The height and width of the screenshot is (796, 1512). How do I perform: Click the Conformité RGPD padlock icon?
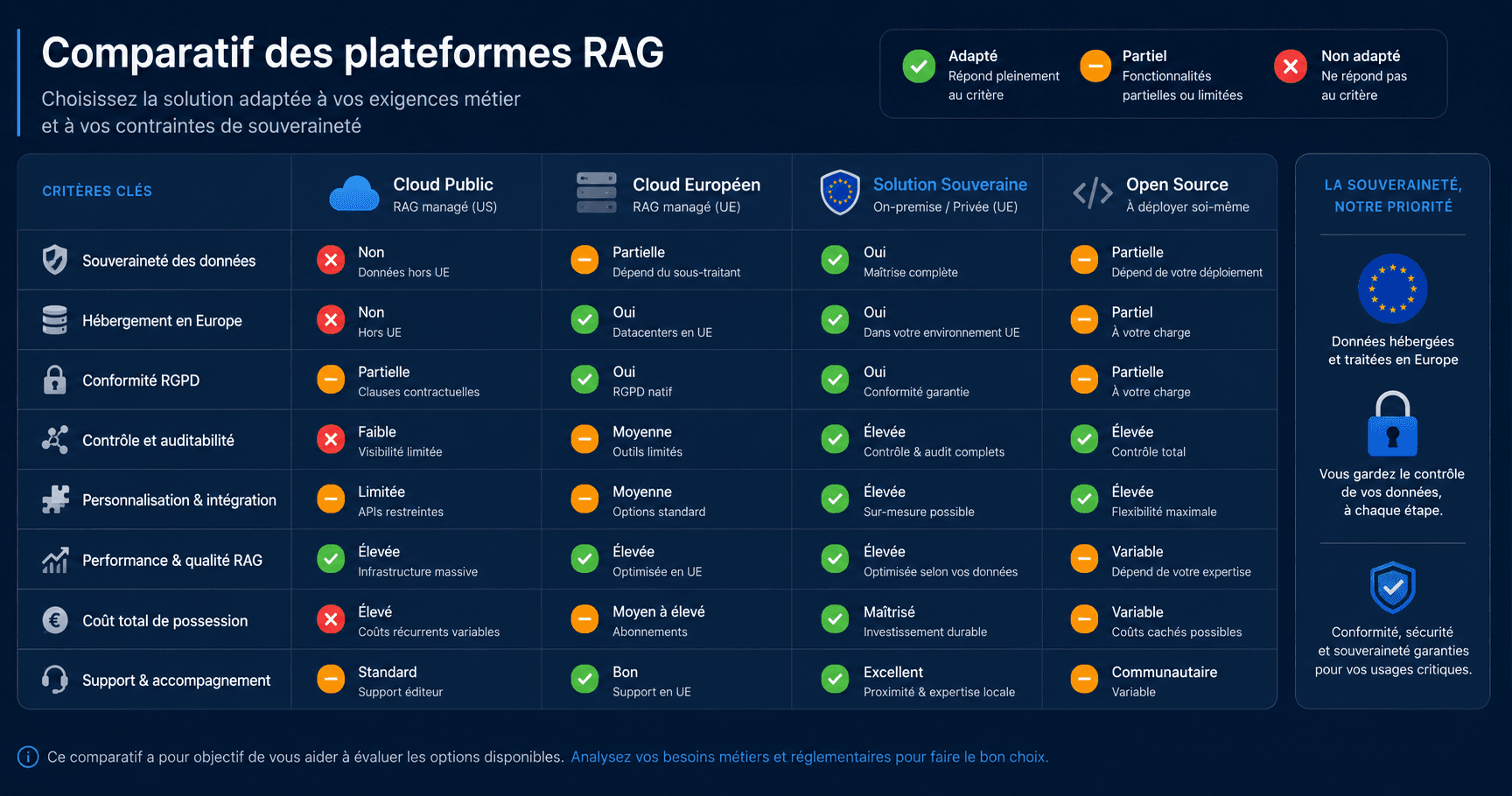click(x=55, y=380)
